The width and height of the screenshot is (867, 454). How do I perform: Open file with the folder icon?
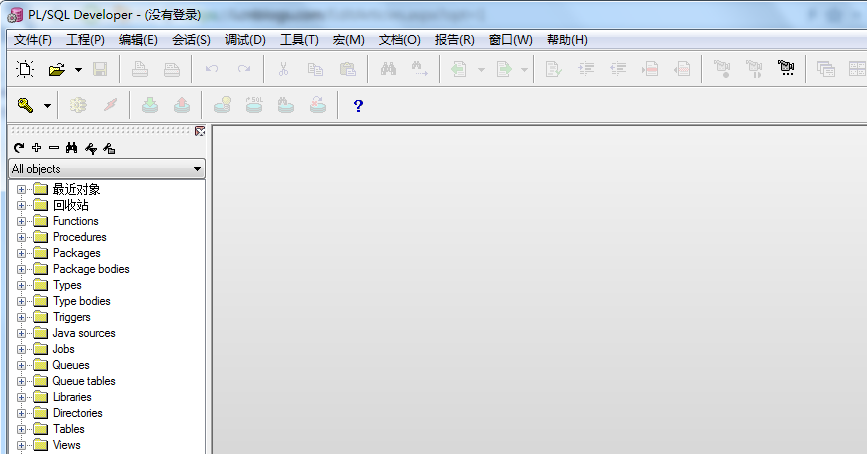pos(56,69)
